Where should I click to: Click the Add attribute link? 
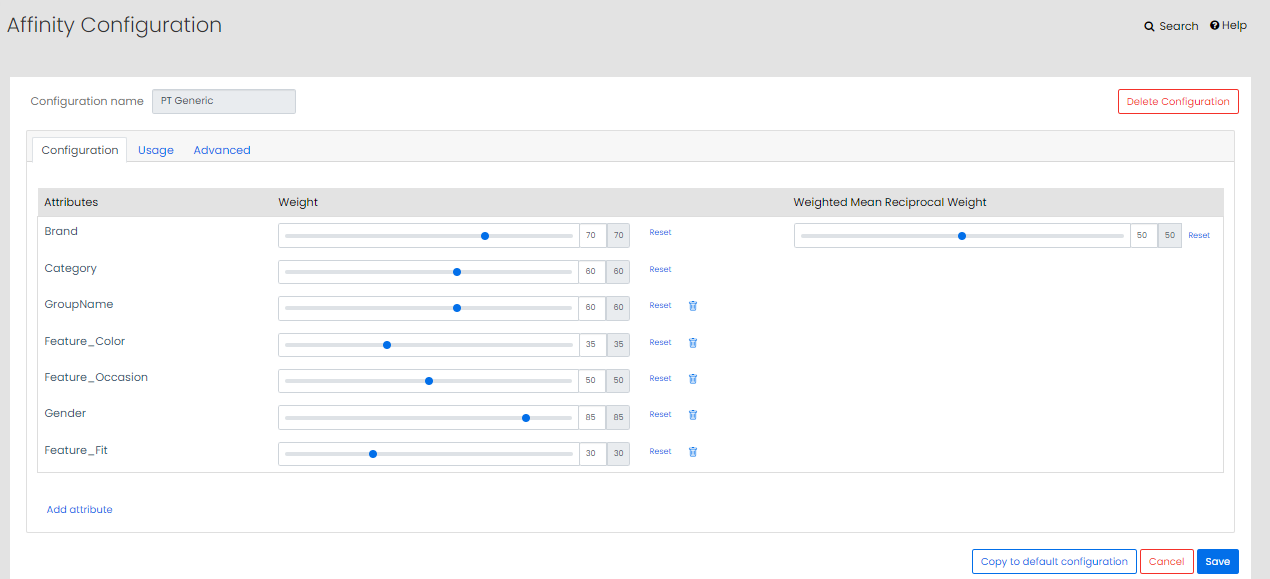[x=80, y=510]
